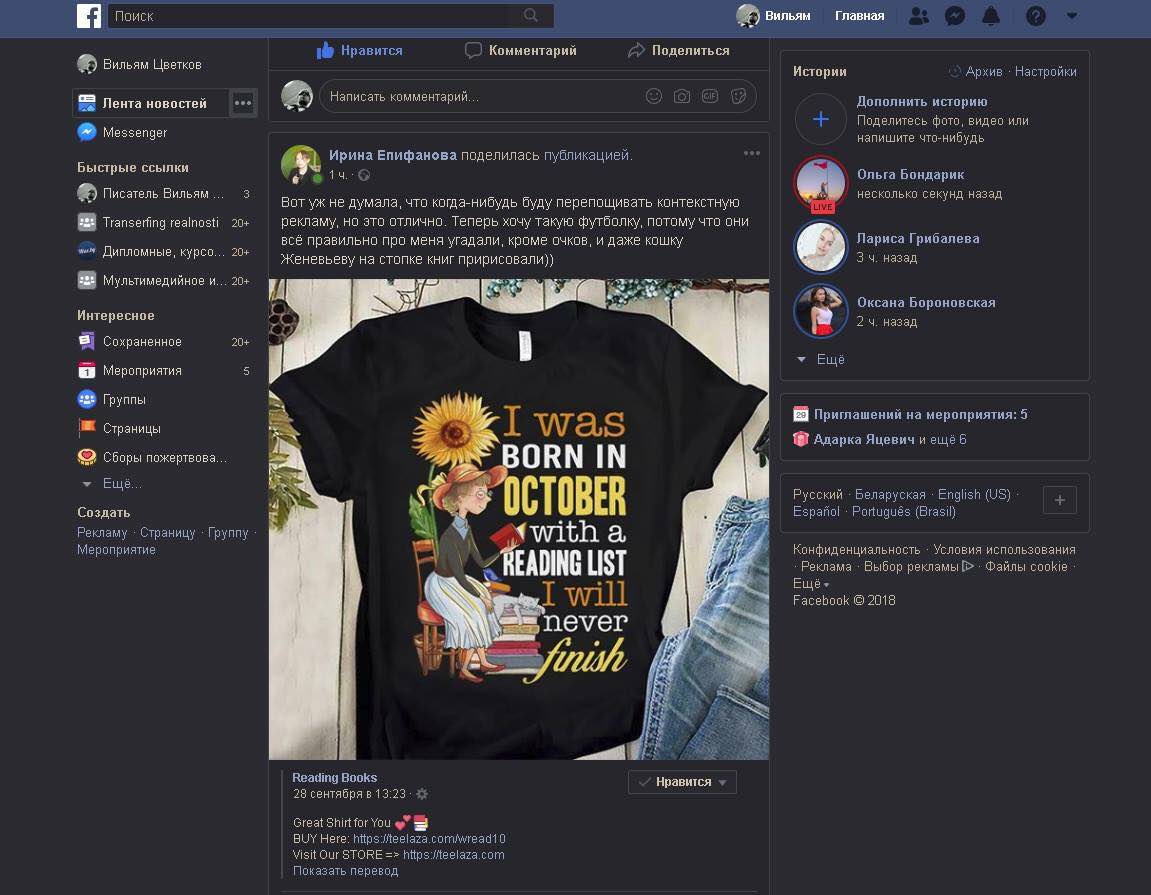Expand footer Ещё dropdown
Viewport: 1151px width, 895px height.
tap(810, 584)
